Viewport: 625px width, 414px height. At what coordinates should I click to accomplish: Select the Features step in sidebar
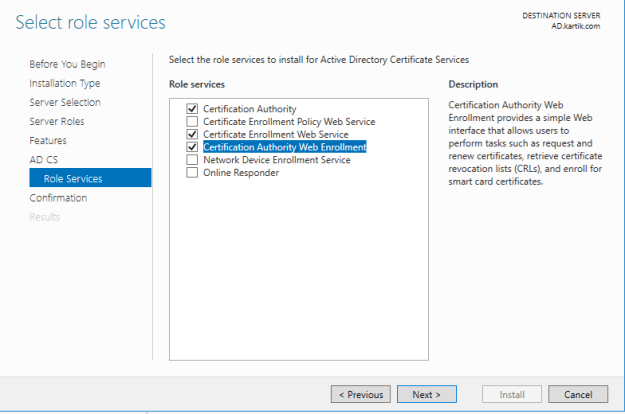48,141
